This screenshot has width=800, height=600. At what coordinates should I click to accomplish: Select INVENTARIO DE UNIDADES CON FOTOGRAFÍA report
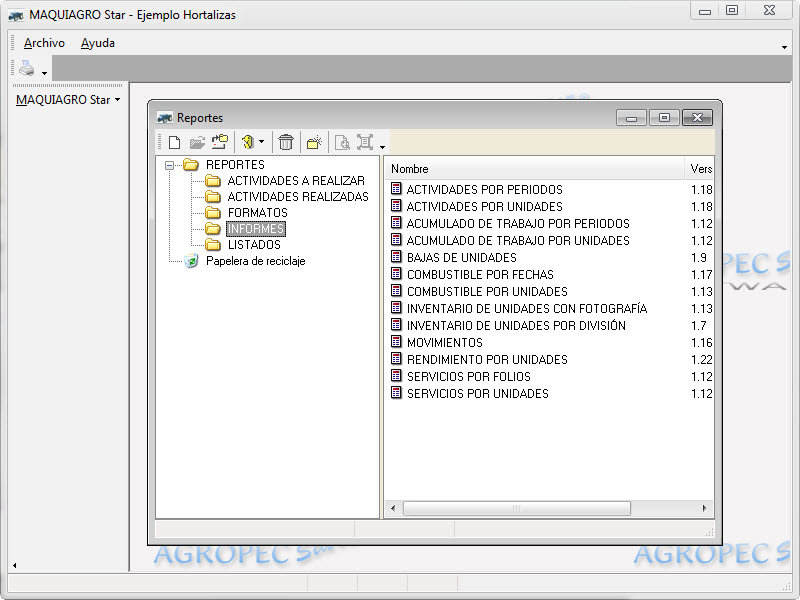[527, 309]
